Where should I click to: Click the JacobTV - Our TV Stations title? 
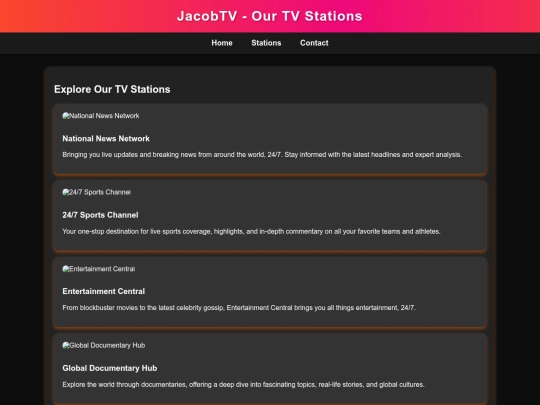pos(270,16)
